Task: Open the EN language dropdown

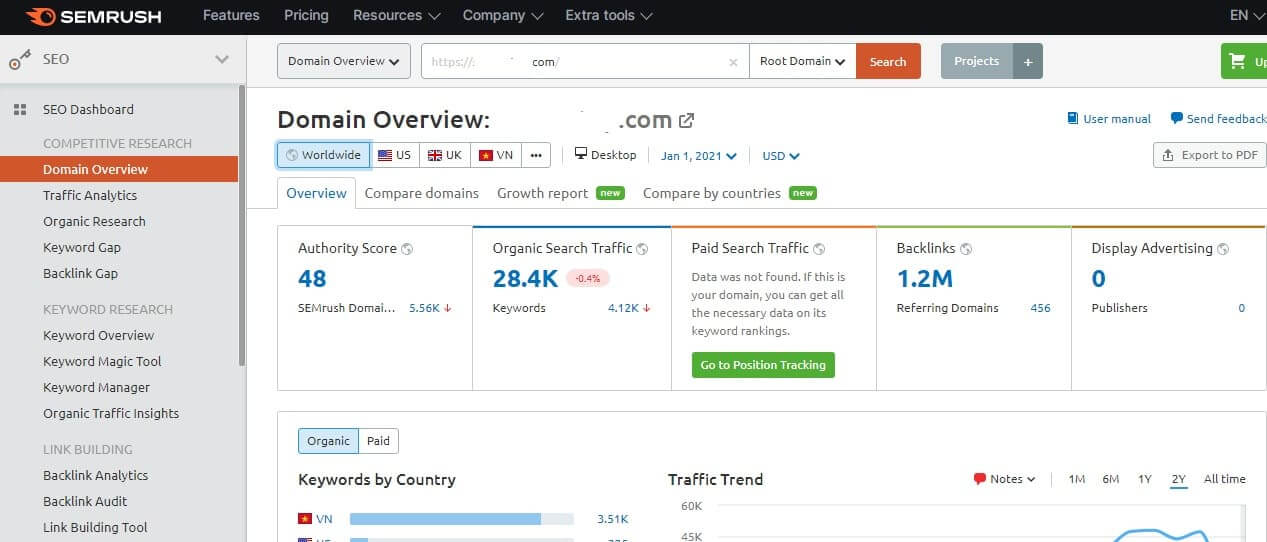Action: click(1246, 16)
